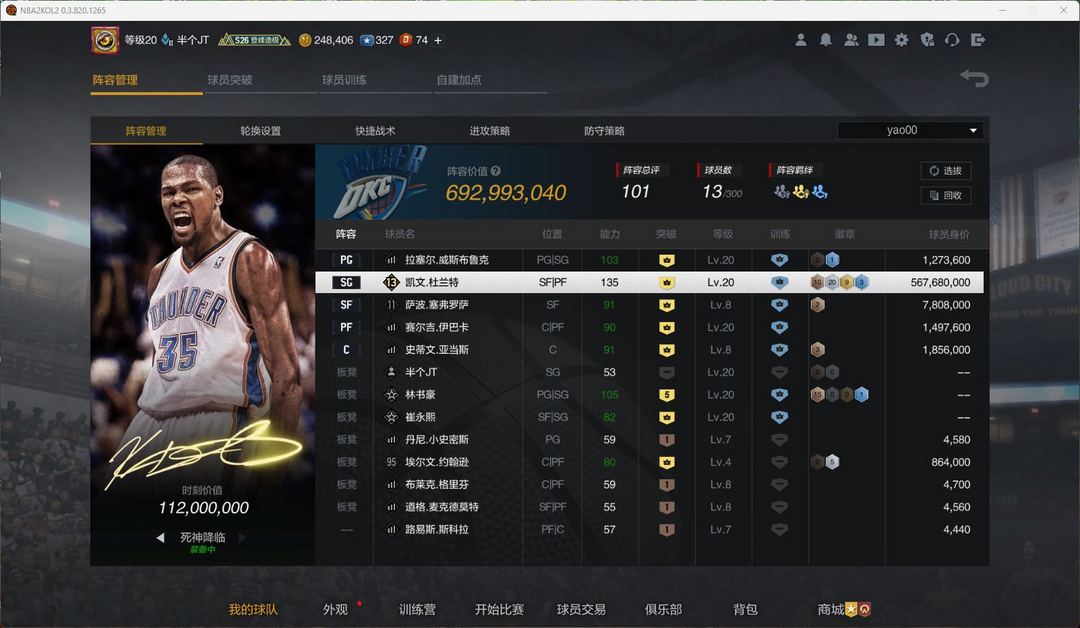This screenshot has width=1080, height=628.
Task: Click the red token currency icon
Action: [x=406, y=40]
